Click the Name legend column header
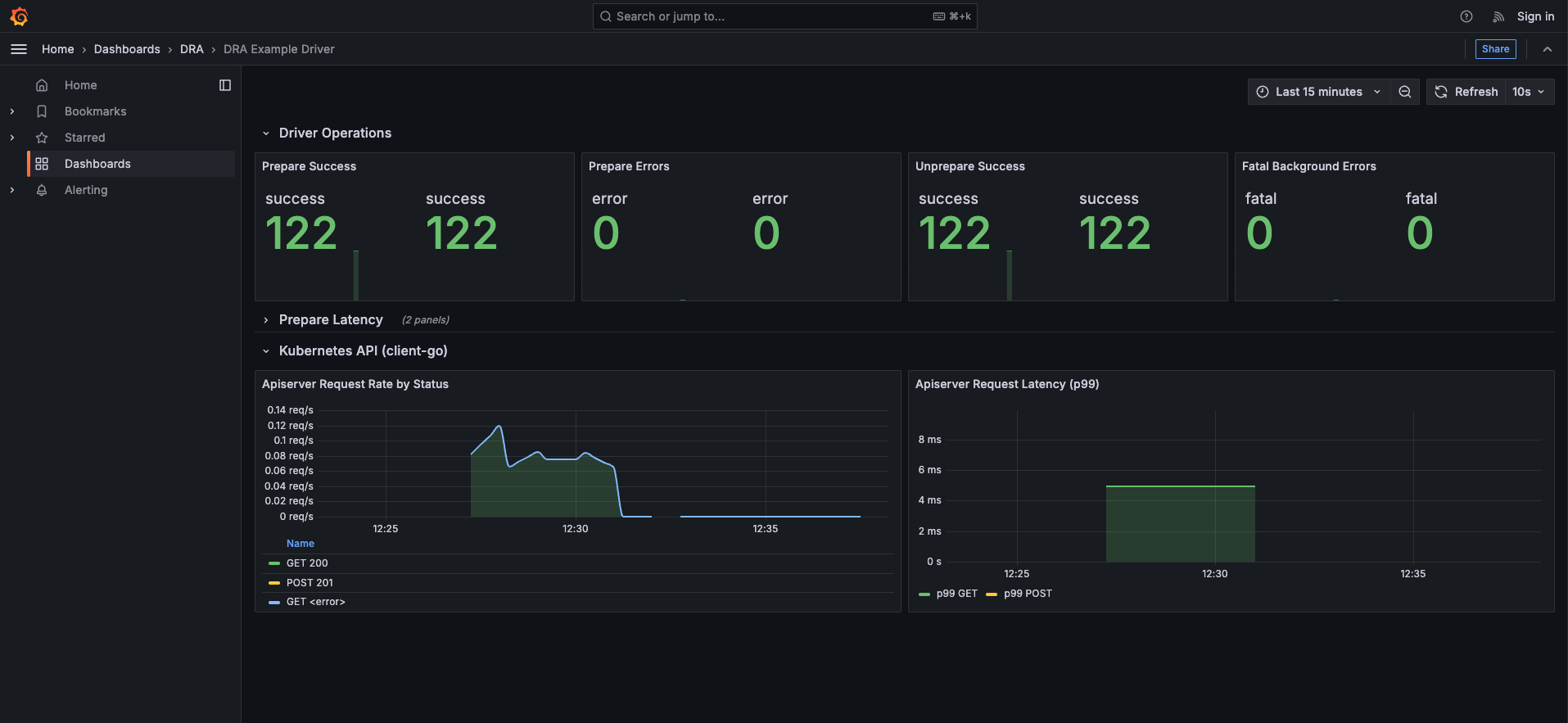 coord(300,544)
